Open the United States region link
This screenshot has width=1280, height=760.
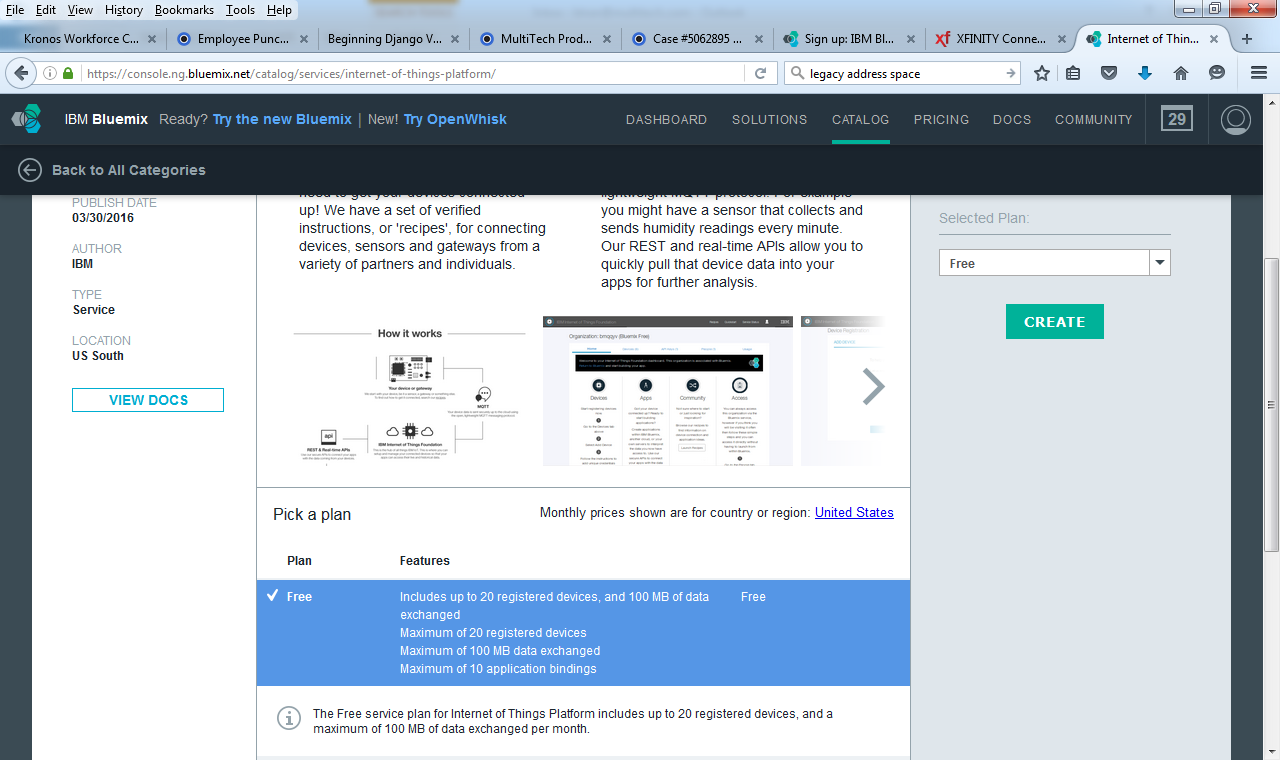[x=854, y=512]
